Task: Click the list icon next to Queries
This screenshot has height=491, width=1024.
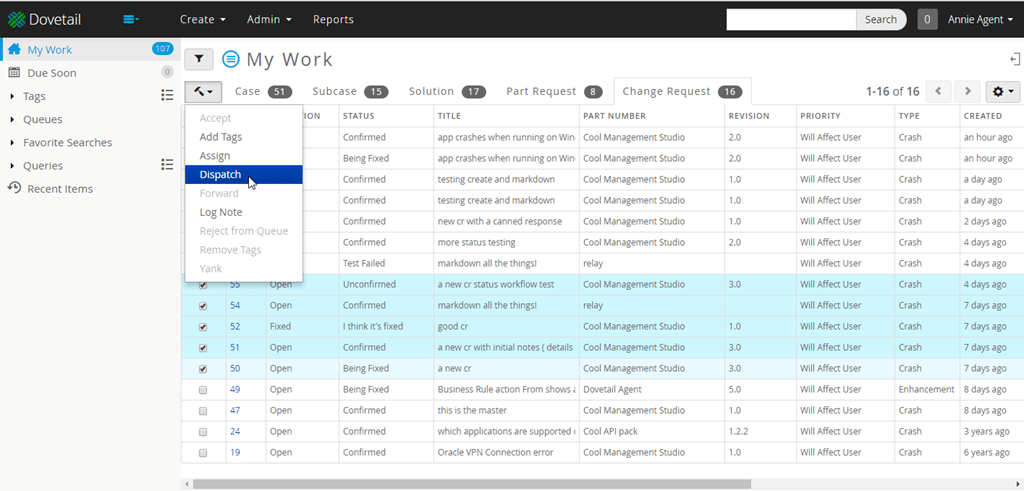Action: pos(167,165)
